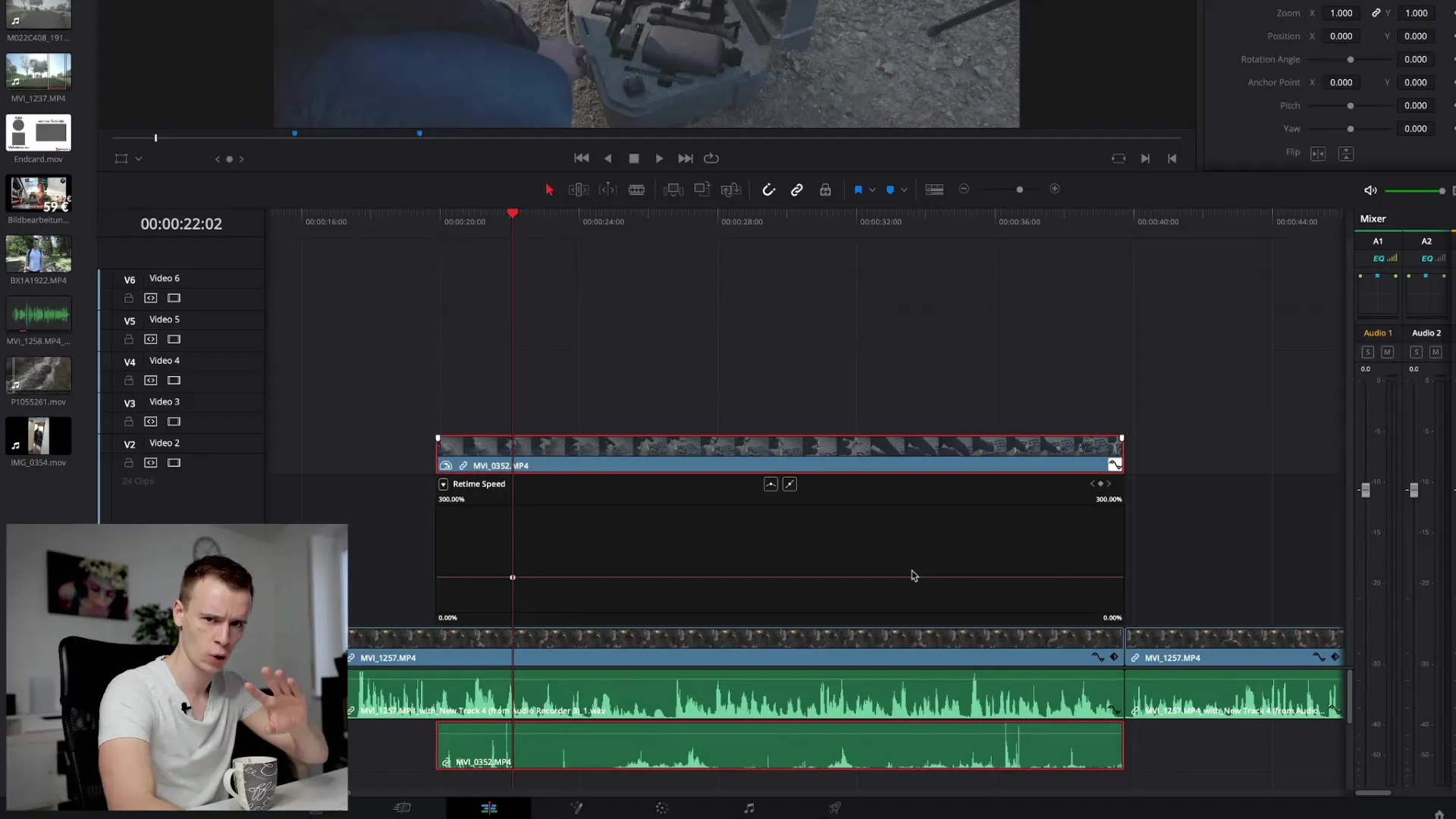Viewport: 1456px width, 819px height.
Task: Select the MVI_0352.MP4 video clip
Action: coord(780,454)
